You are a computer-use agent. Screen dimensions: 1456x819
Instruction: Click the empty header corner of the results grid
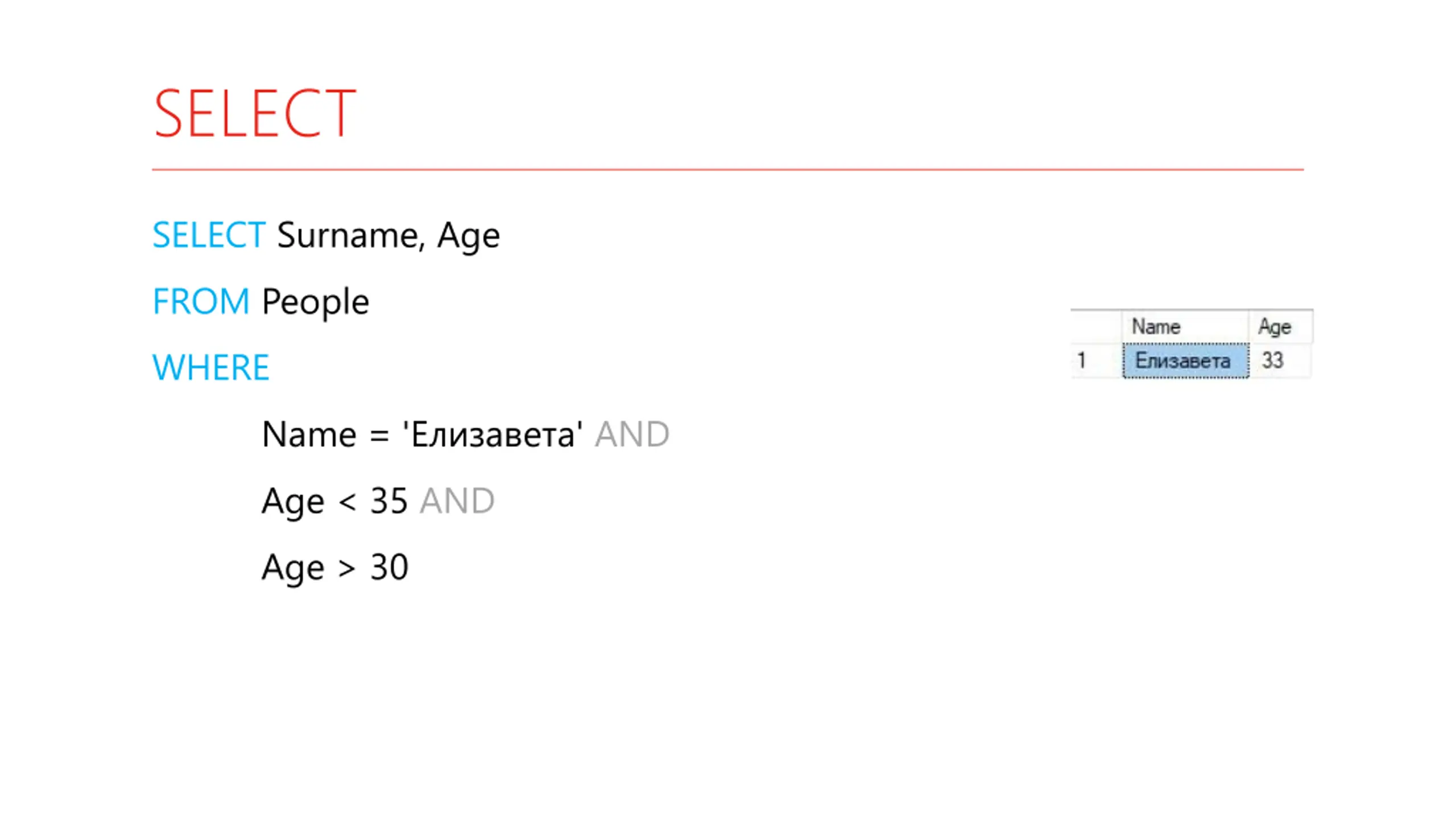(x=1096, y=326)
